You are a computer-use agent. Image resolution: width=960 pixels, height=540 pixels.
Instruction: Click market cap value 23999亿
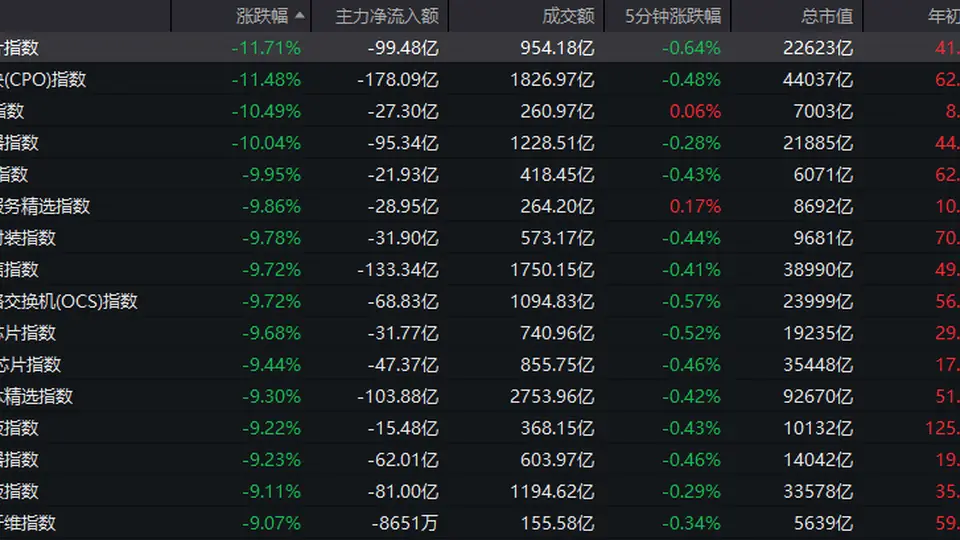point(818,301)
